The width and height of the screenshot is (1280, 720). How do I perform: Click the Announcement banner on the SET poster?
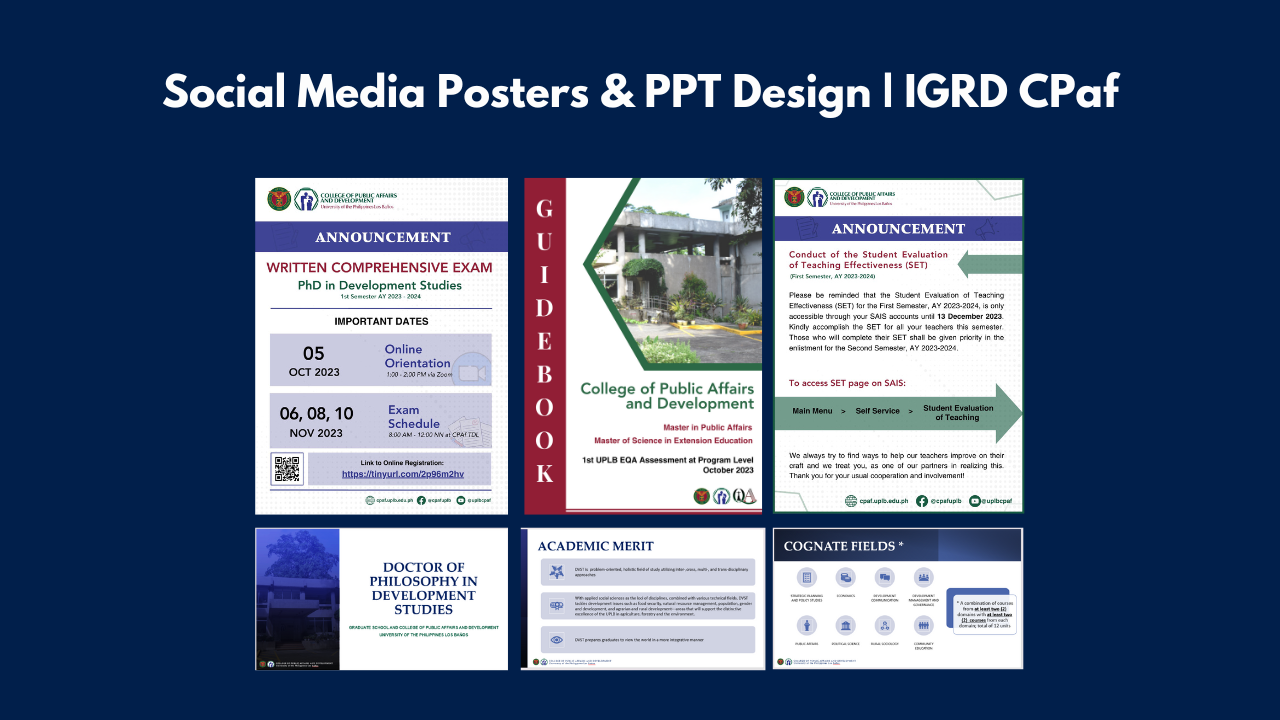pos(898,229)
